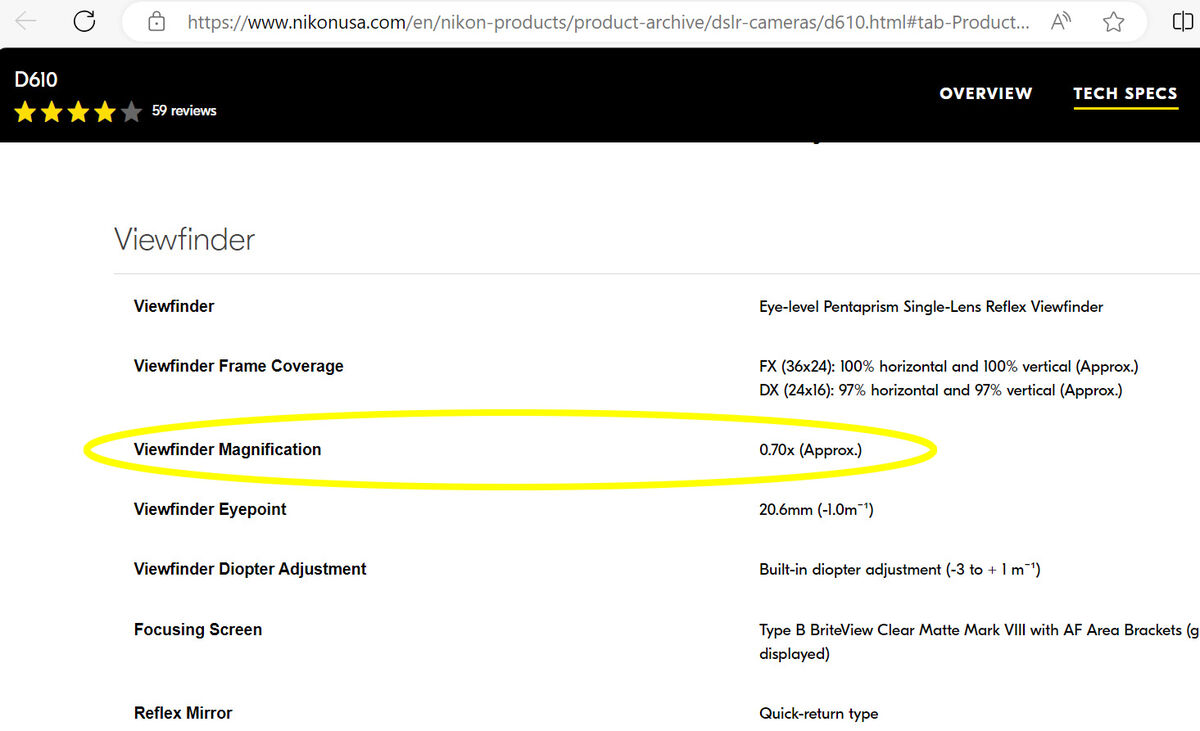This screenshot has width=1200, height=731.
Task: Select the Viewfinder Magnification label
Action: (x=228, y=449)
